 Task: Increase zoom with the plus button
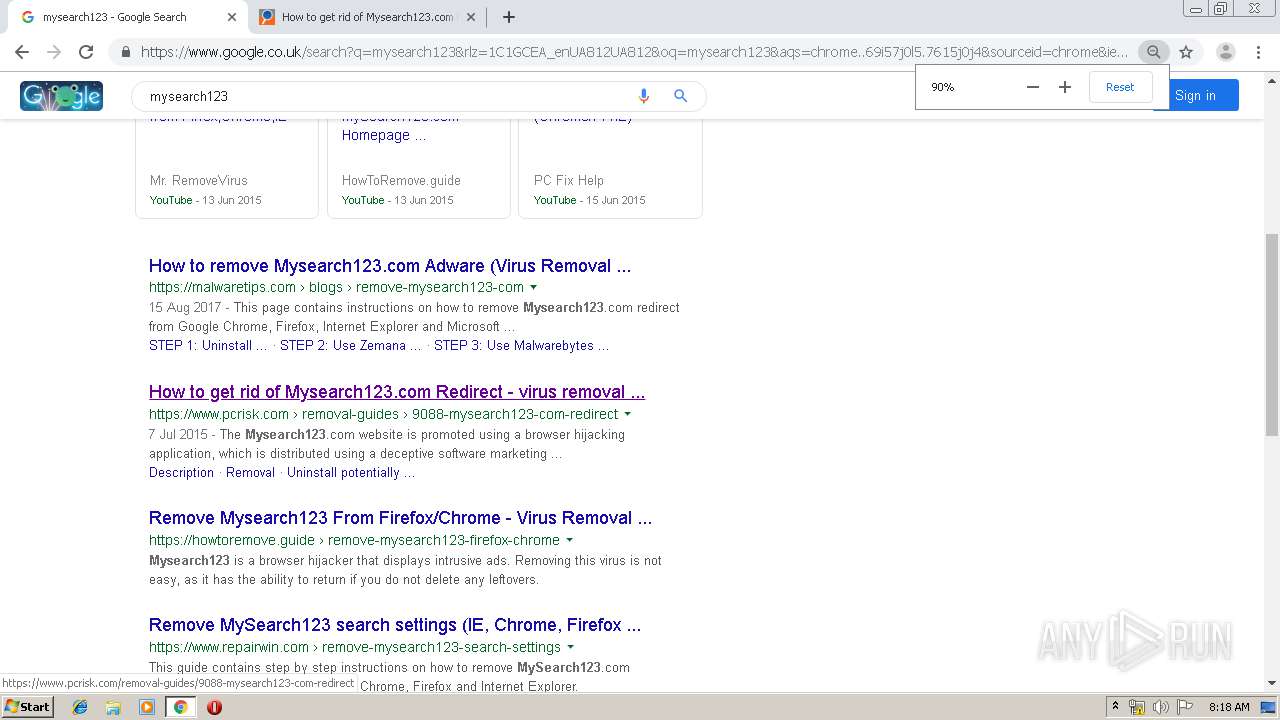(1065, 87)
